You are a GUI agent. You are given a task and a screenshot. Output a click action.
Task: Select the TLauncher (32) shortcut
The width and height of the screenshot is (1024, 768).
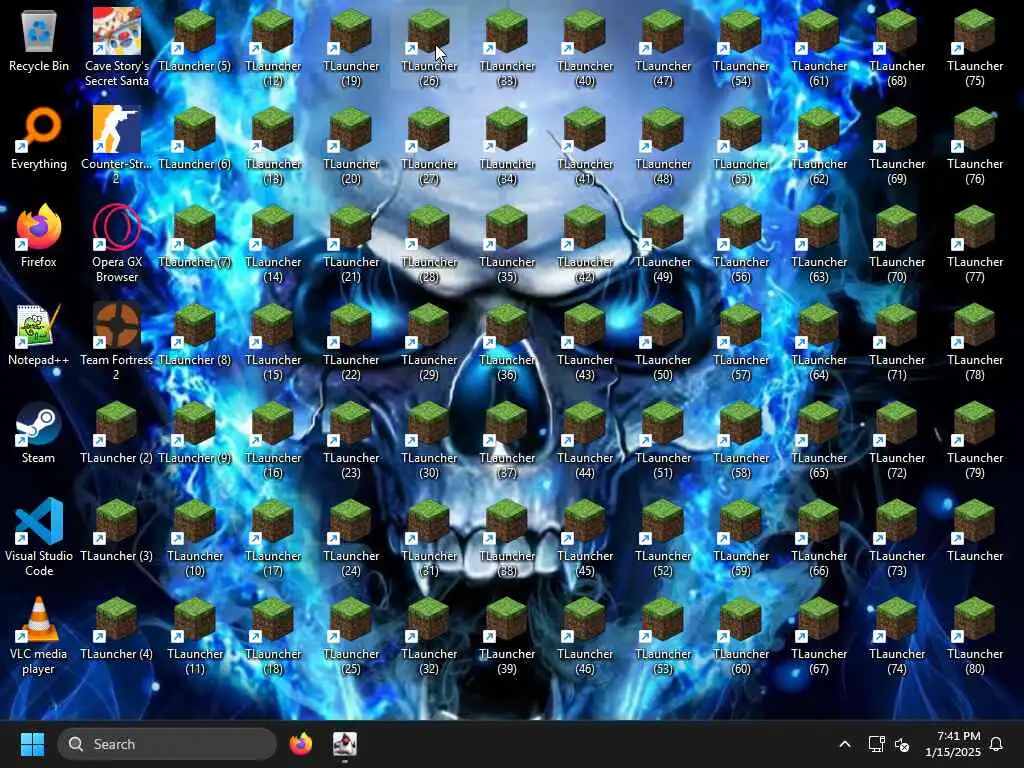429,635
